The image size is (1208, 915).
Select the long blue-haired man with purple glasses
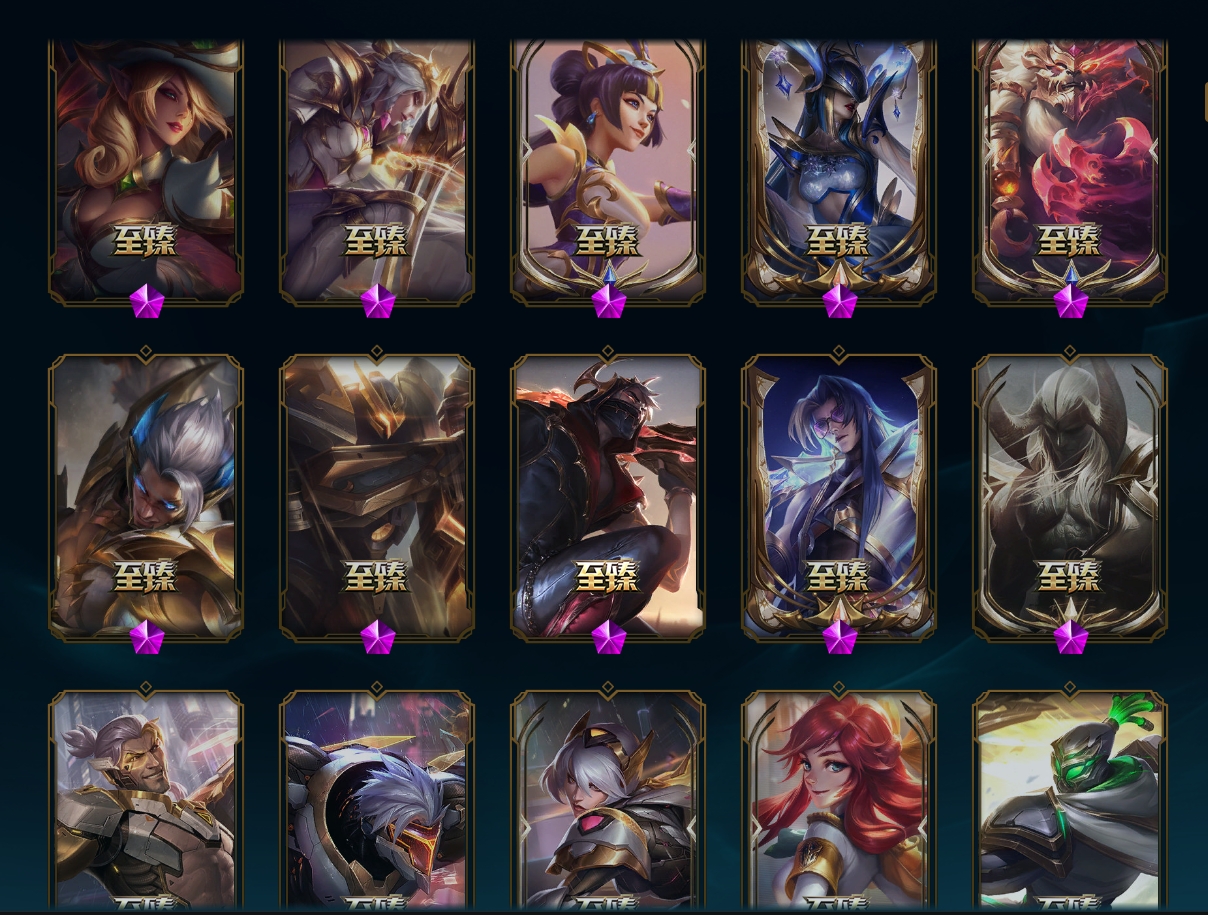839,497
